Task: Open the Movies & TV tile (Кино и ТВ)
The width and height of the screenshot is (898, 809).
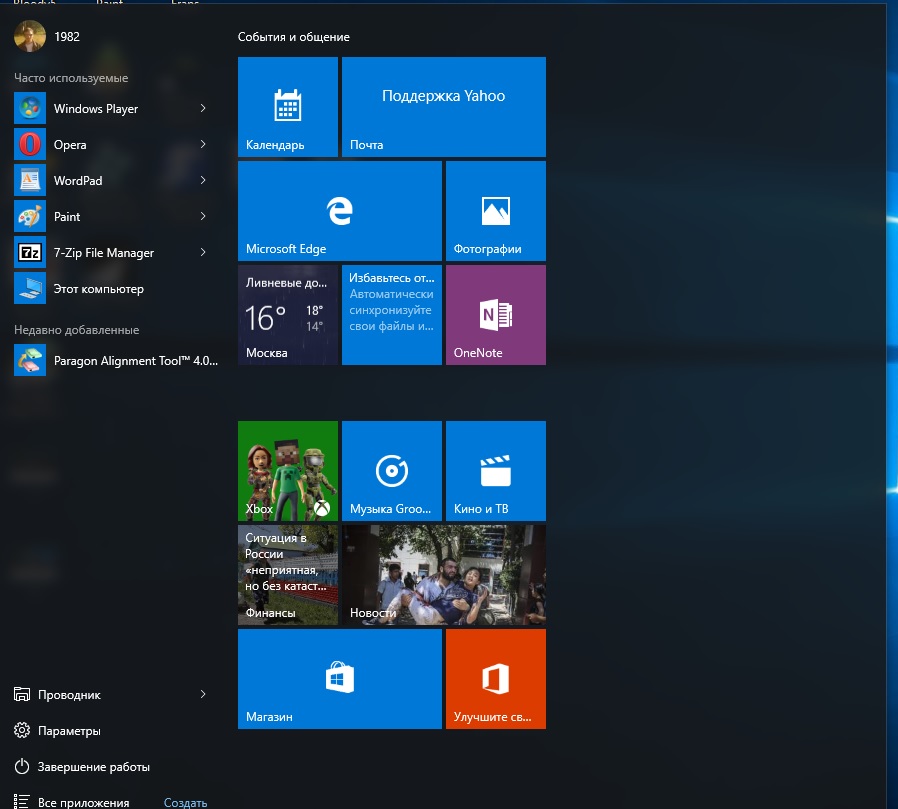Action: coord(495,471)
